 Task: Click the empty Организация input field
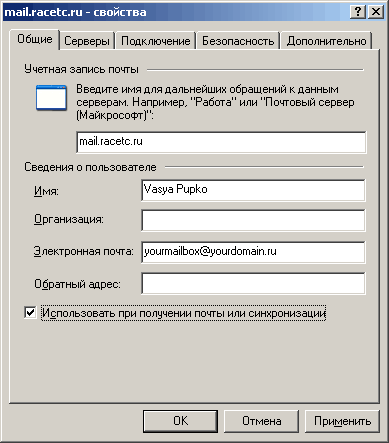[253, 220]
